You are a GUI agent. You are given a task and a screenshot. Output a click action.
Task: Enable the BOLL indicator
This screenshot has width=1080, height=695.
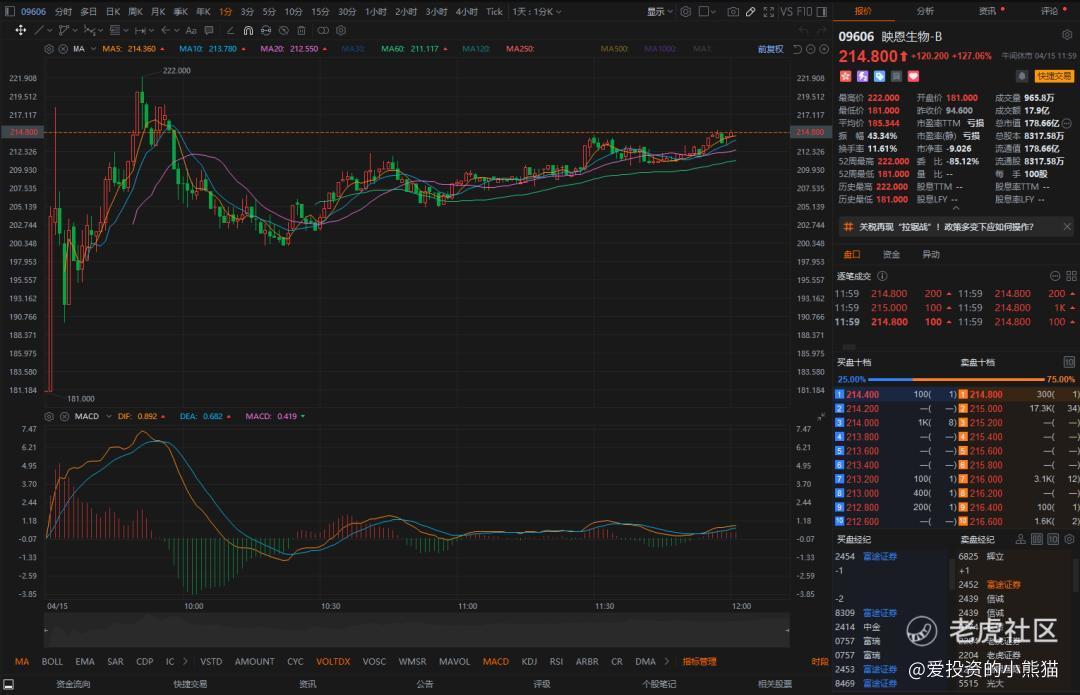(52, 661)
